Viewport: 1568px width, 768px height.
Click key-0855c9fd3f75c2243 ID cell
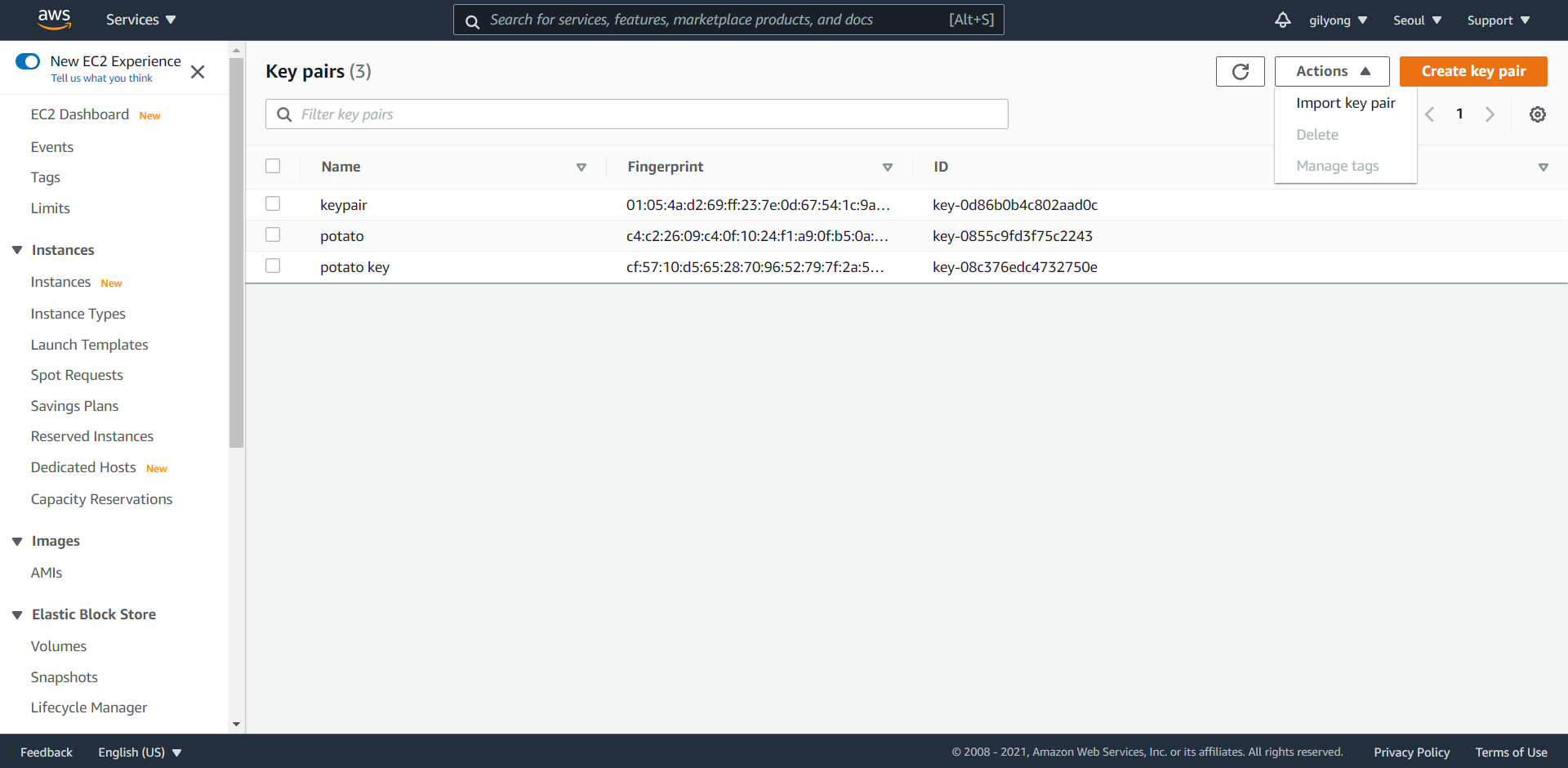pos(1013,236)
